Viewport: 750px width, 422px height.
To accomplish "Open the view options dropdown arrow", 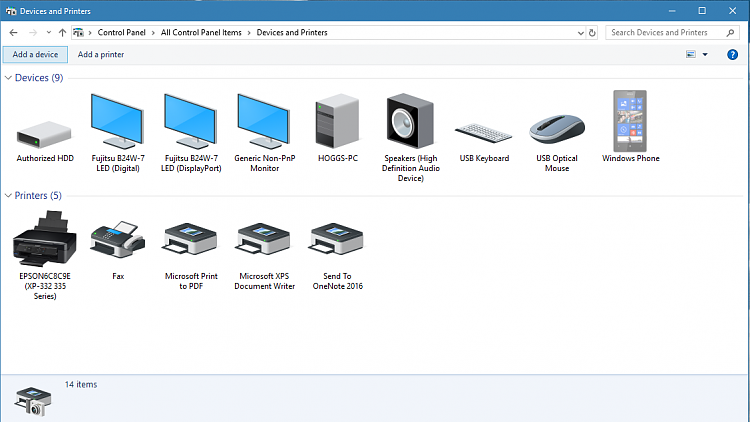I will [705, 55].
